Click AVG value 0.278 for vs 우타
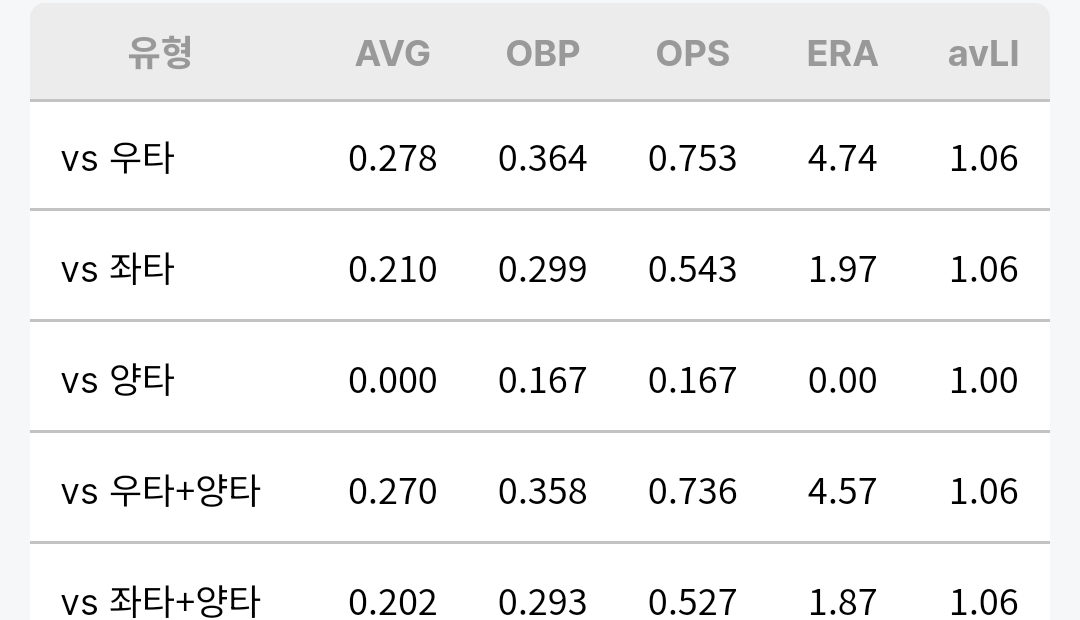1080x620 pixels. click(393, 158)
